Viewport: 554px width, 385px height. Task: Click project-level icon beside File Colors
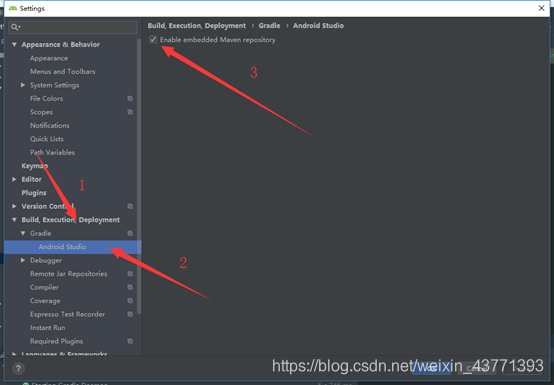click(130, 99)
